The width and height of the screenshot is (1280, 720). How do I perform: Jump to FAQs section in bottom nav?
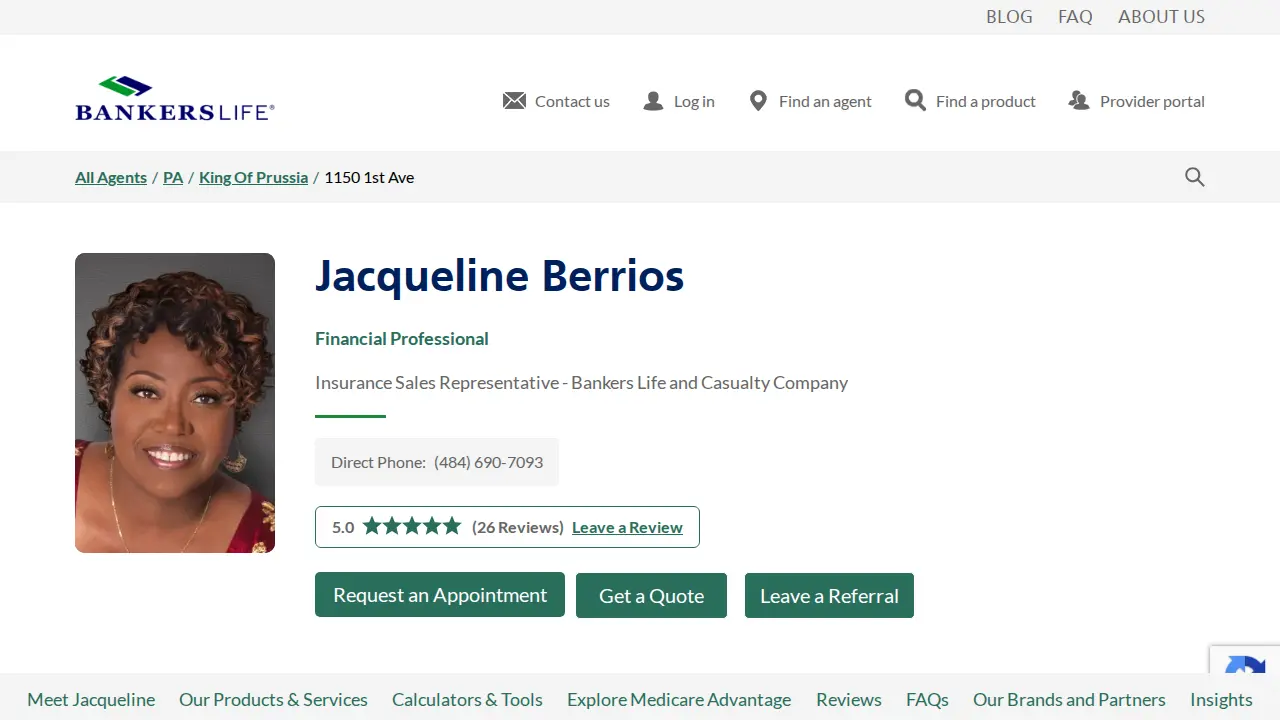pos(927,699)
